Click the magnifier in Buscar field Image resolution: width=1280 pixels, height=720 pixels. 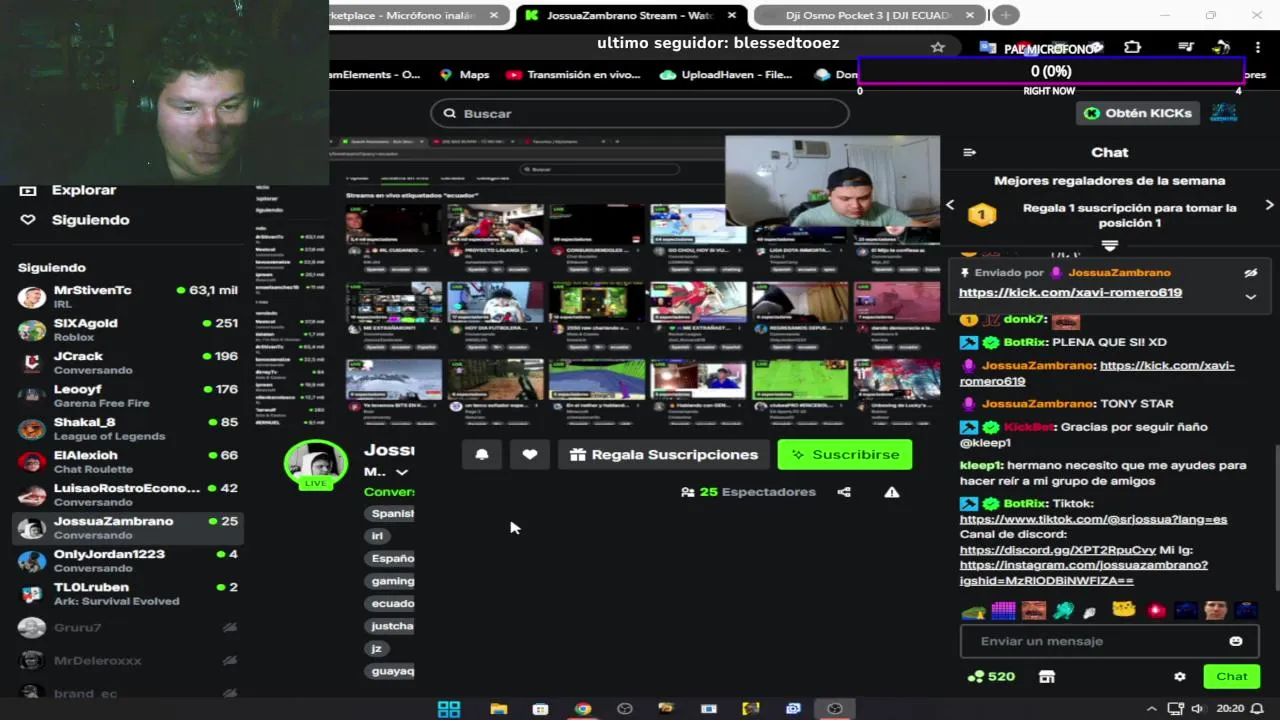(x=450, y=114)
